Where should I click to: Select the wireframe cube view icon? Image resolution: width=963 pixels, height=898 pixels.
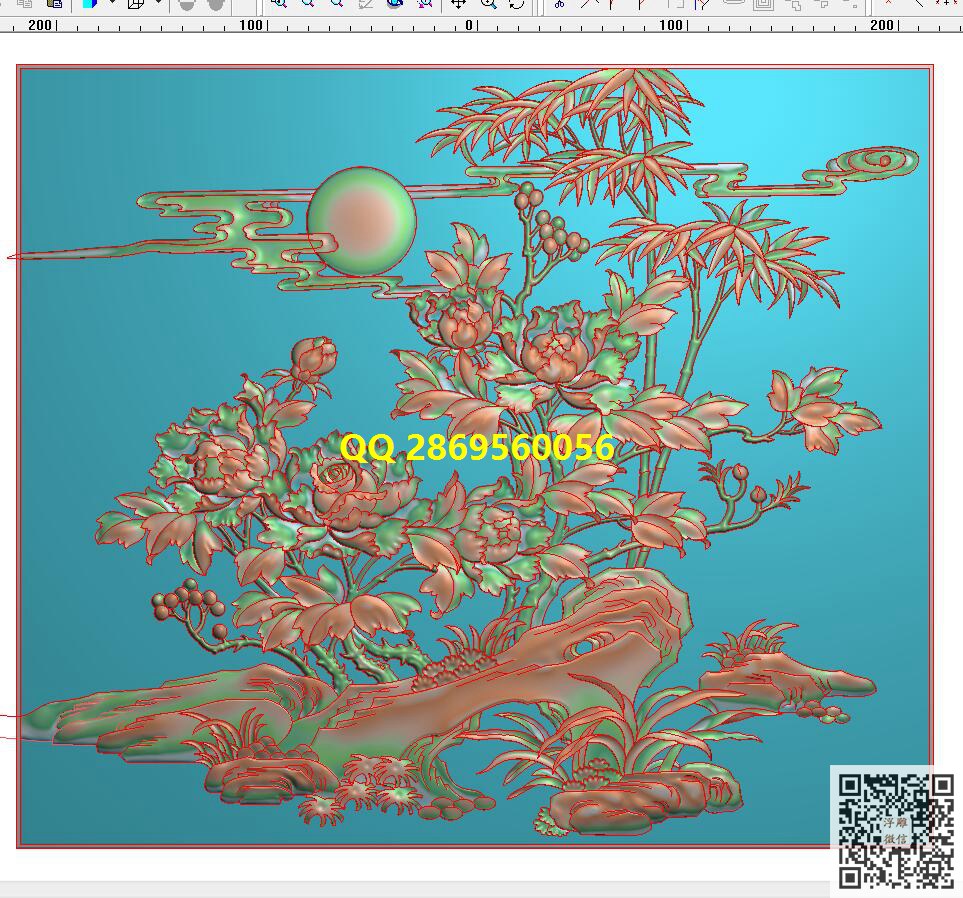click(136, 4)
